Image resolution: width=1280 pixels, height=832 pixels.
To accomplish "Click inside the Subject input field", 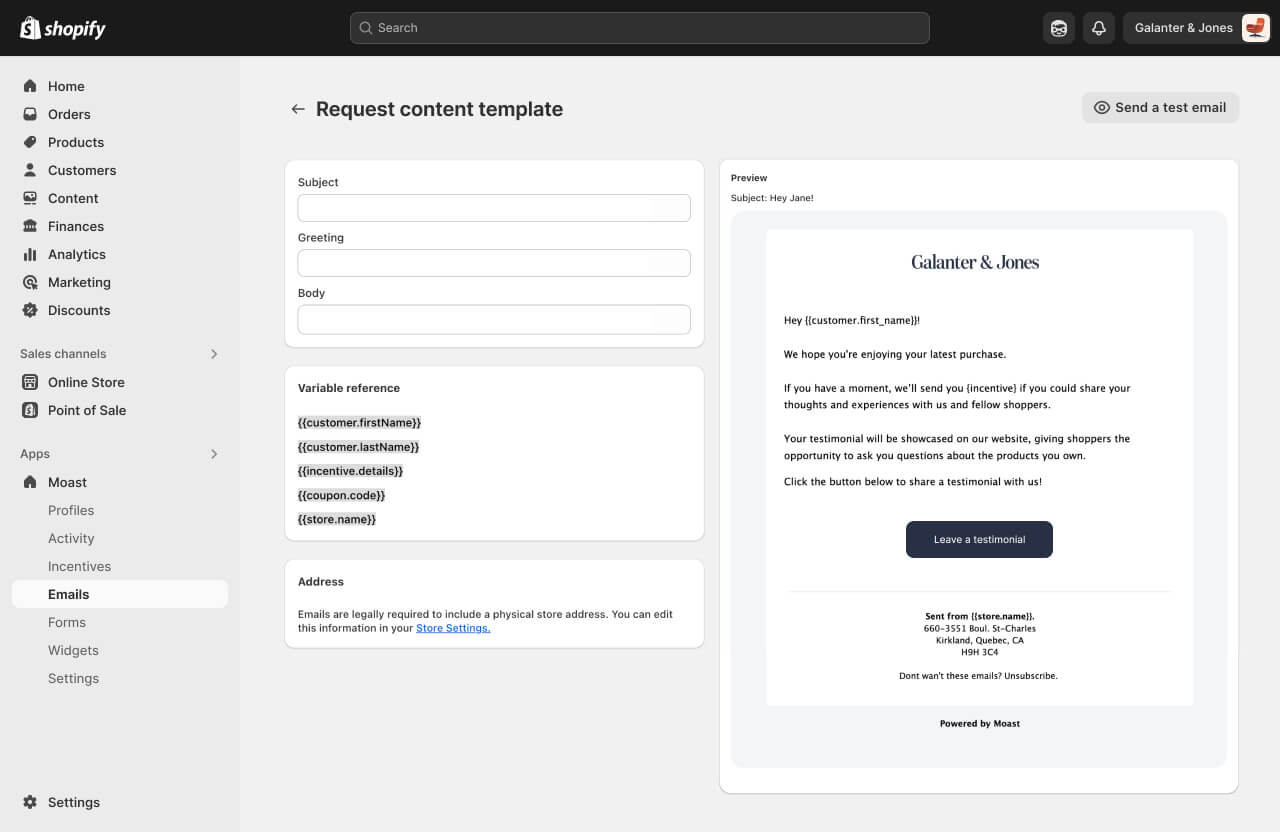I will [x=494, y=207].
